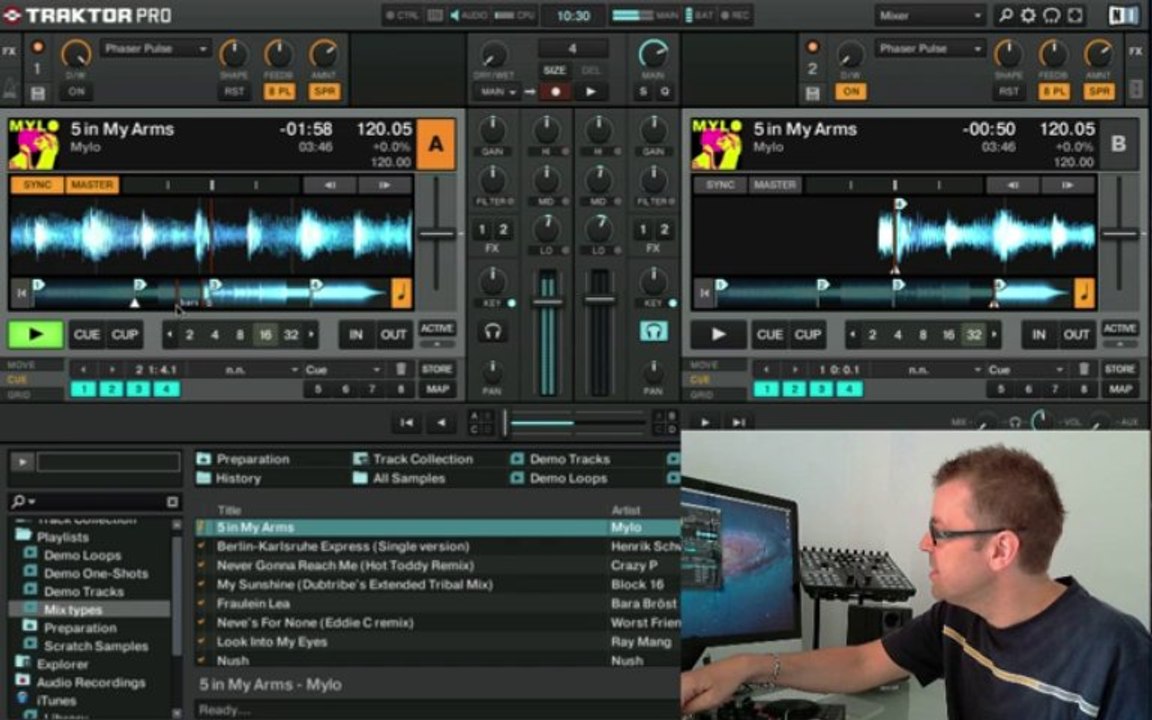Toggle SYNC on Deck B
Viewport: 1152px width, 720px height.
[x=720, y=185]
